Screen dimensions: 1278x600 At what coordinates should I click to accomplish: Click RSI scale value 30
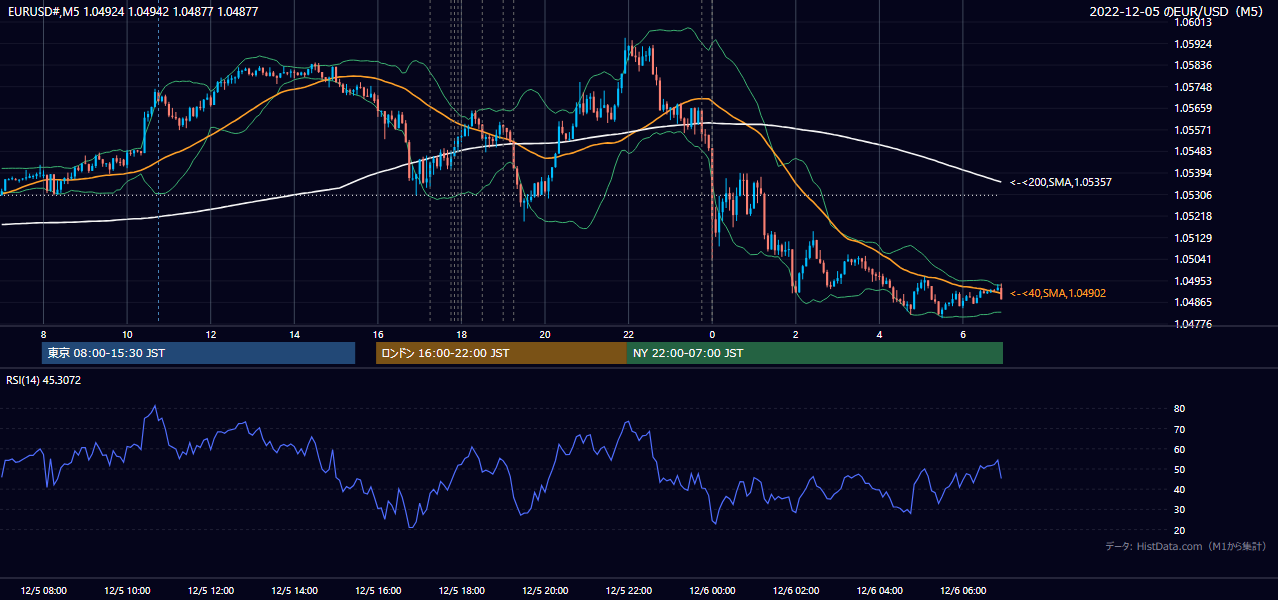(1179, 510)
